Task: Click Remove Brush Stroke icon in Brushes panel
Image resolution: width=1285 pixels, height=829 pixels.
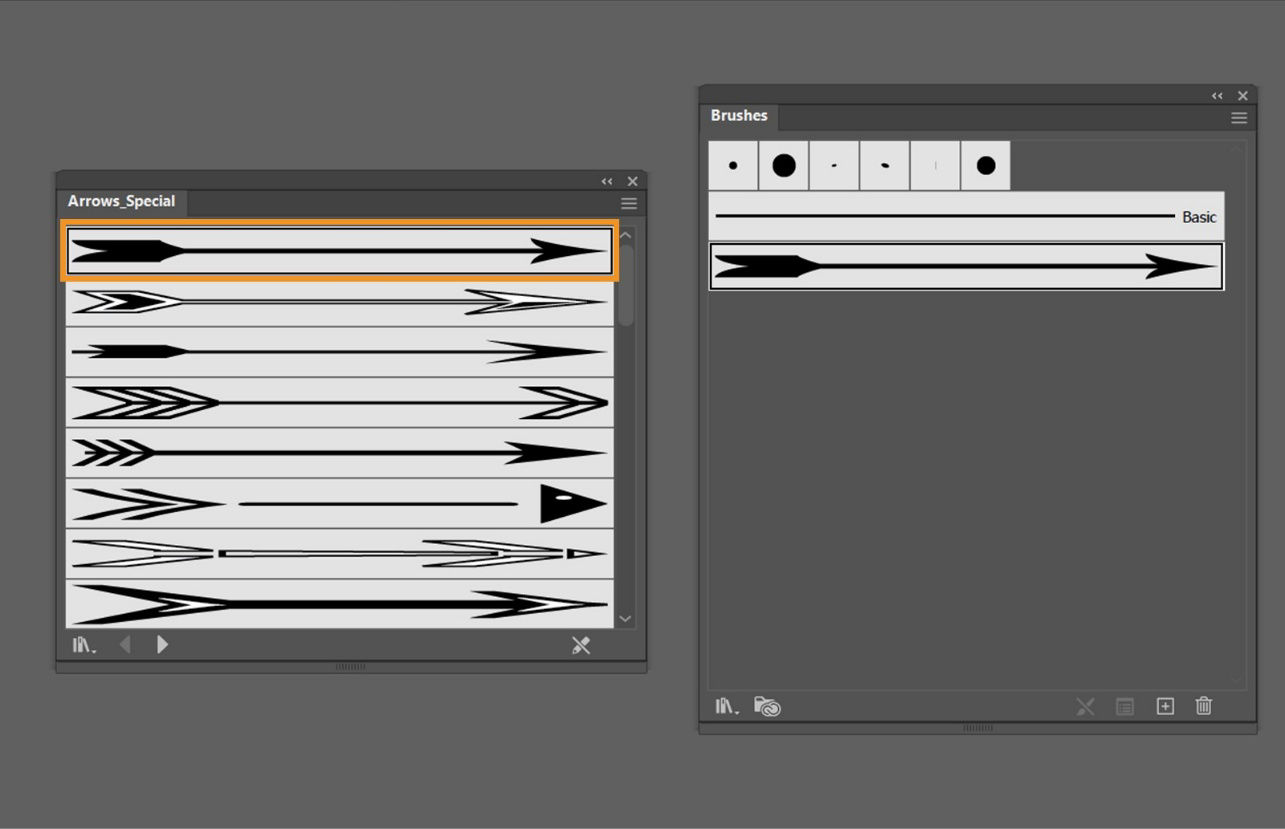Action: pos(1085,706)
